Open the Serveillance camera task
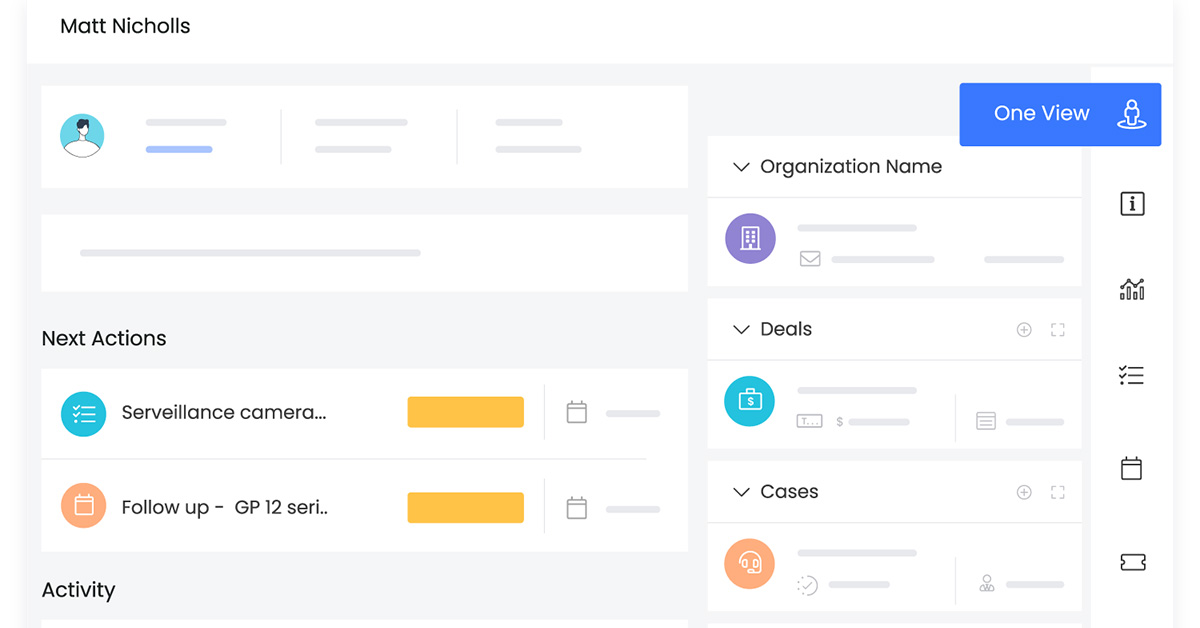This screenshot has height=628, width=1200. click(224, 412)
